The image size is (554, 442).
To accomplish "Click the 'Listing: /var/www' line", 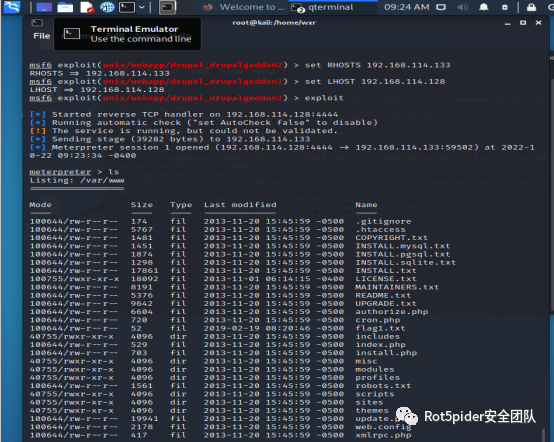I will pyautogui.click(x=77, y=180).
